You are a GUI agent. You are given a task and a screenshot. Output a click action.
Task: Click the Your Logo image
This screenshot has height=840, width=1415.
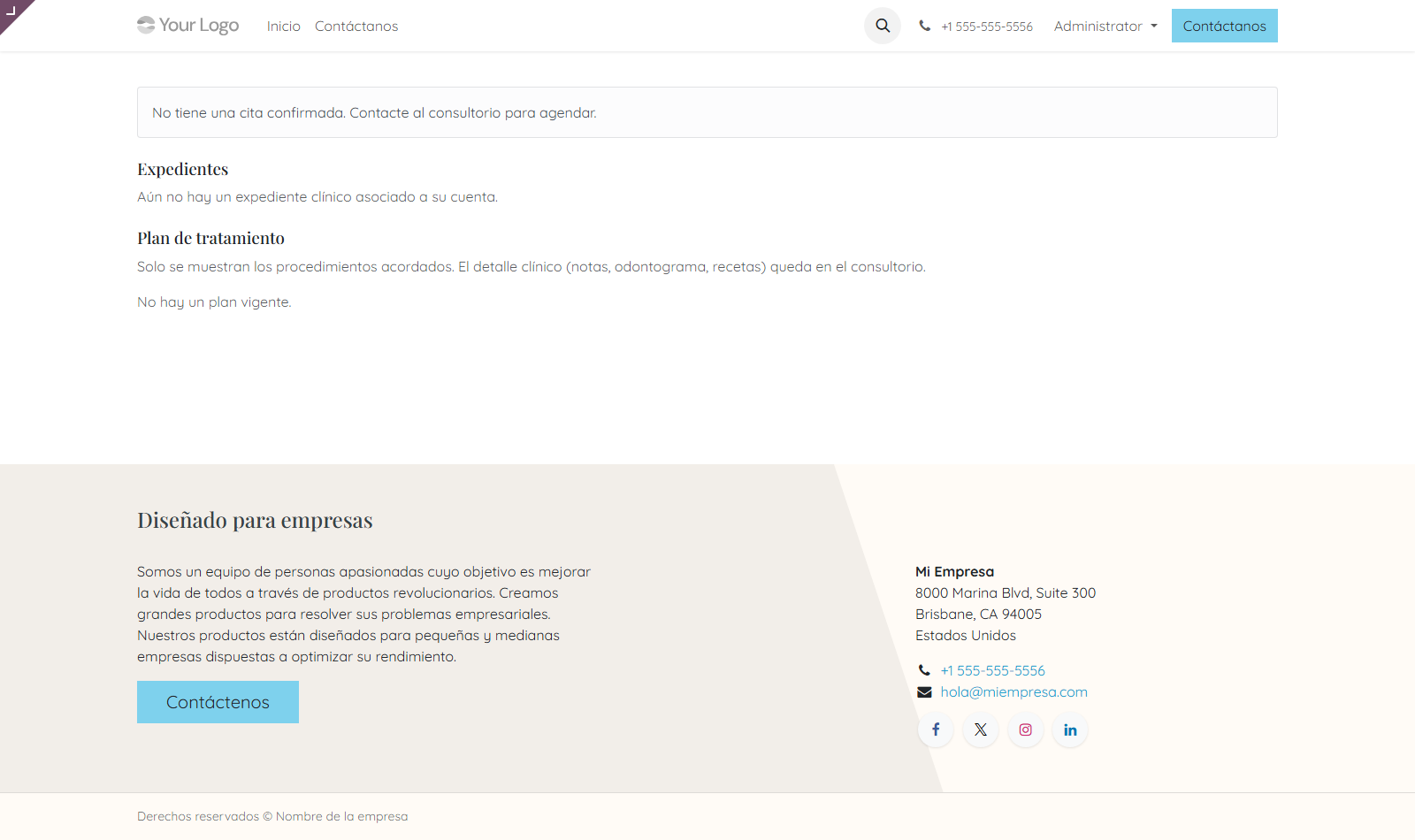(188, 26)
